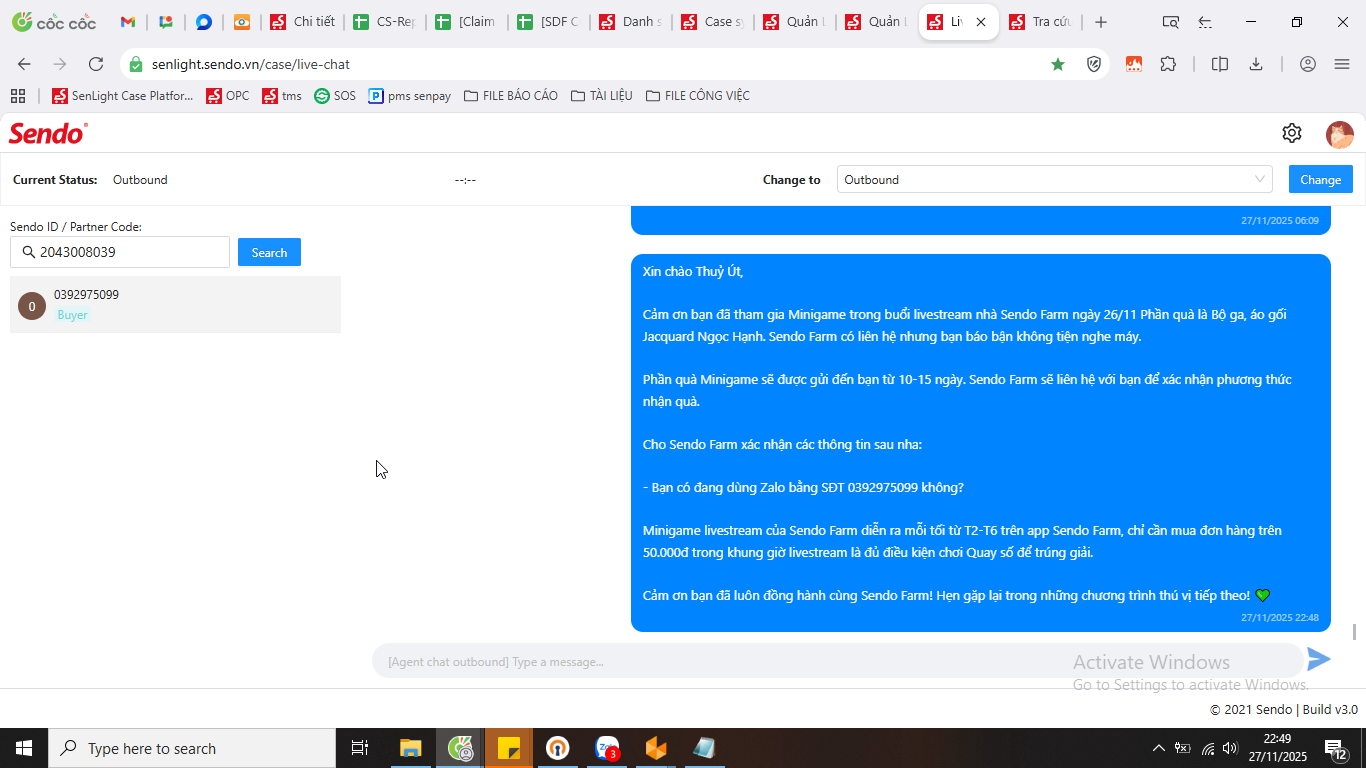Open Sticky Notes from the taskbar
This screenshot has height=768, width=1366.
tap(509, 748)
